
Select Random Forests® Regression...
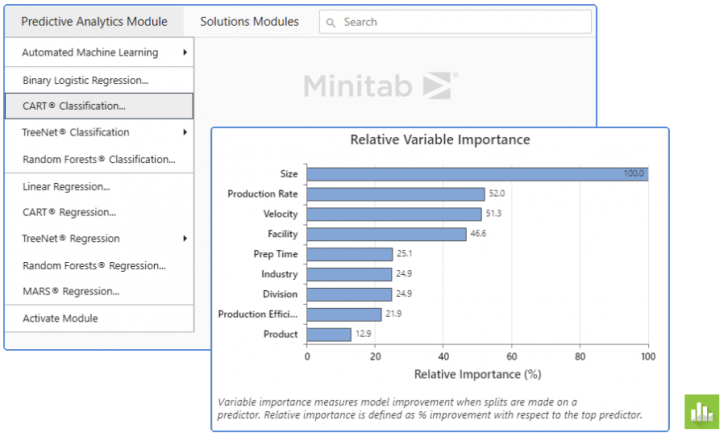coord(99,266)
